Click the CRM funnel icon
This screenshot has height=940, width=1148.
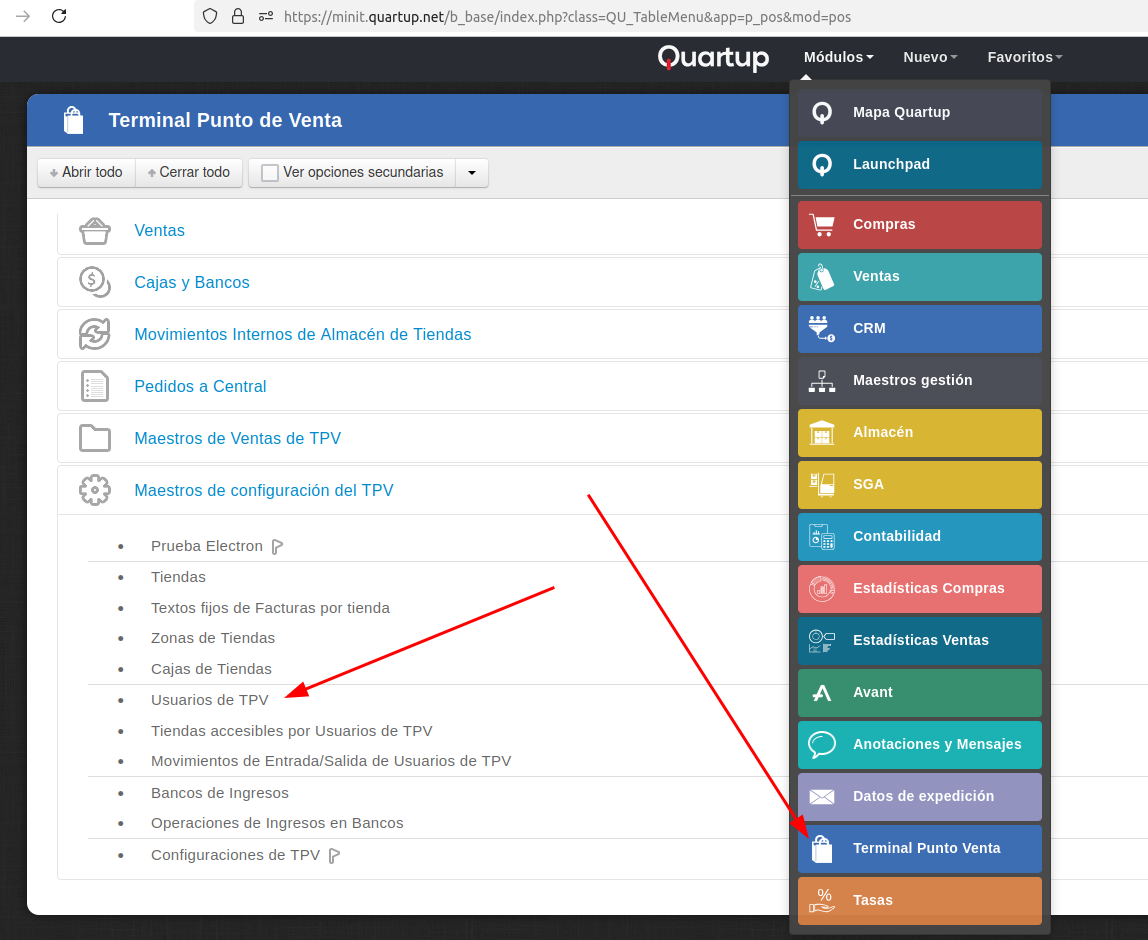(x=821, y=329)
